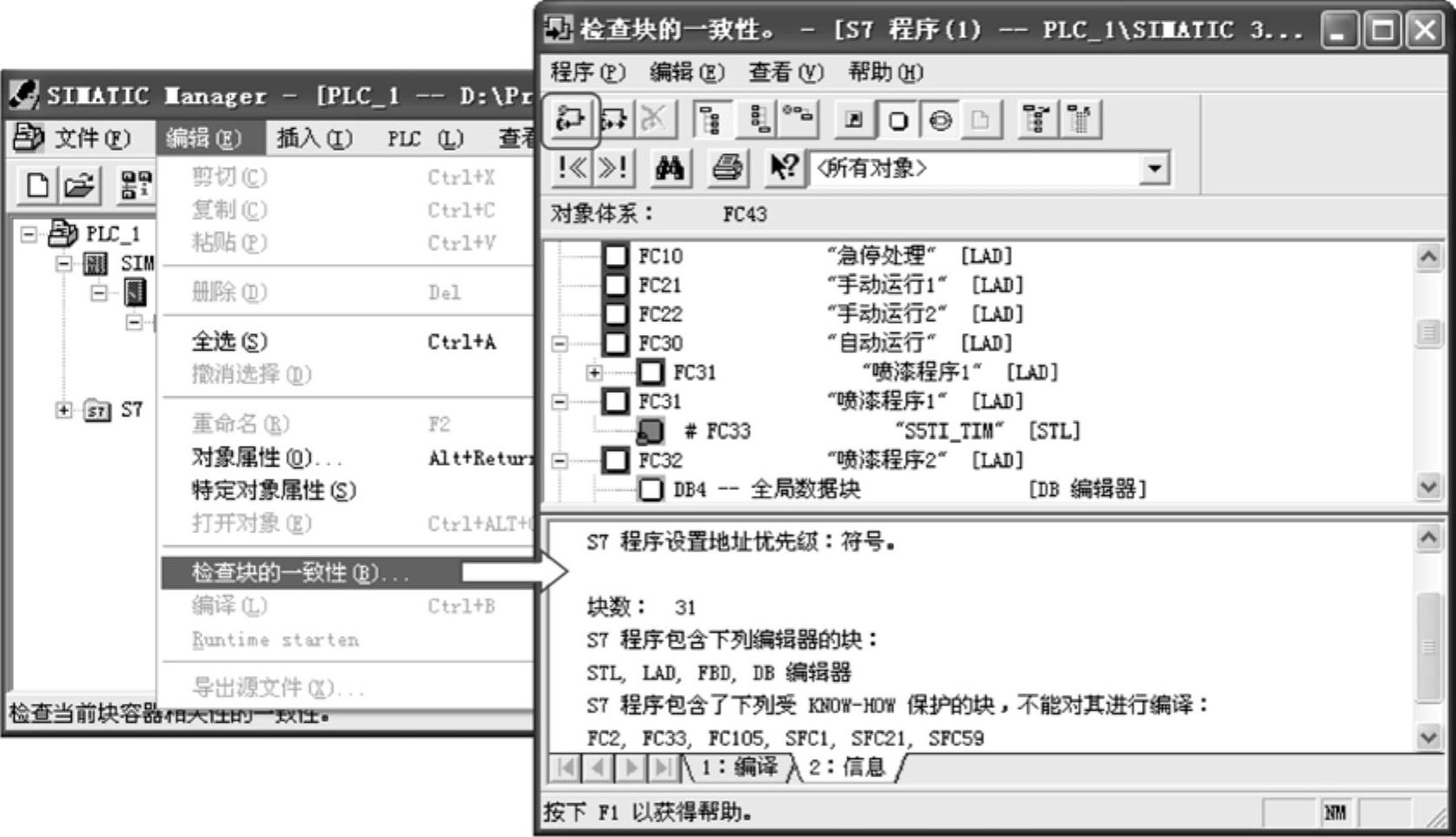This screenshot has width=1456, height=837.
Task: Select the S7 folder icon in the project tree
Action: pyautogui.click(x=98, y=410)
